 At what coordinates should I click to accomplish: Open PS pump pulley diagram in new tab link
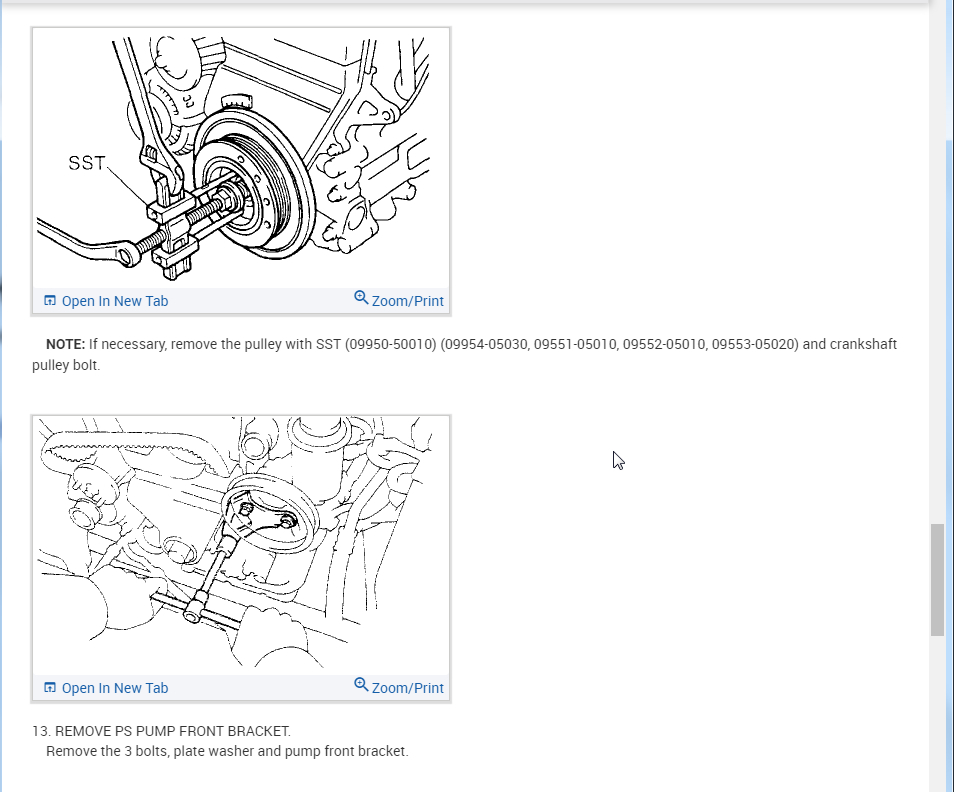tap(114, 688)
